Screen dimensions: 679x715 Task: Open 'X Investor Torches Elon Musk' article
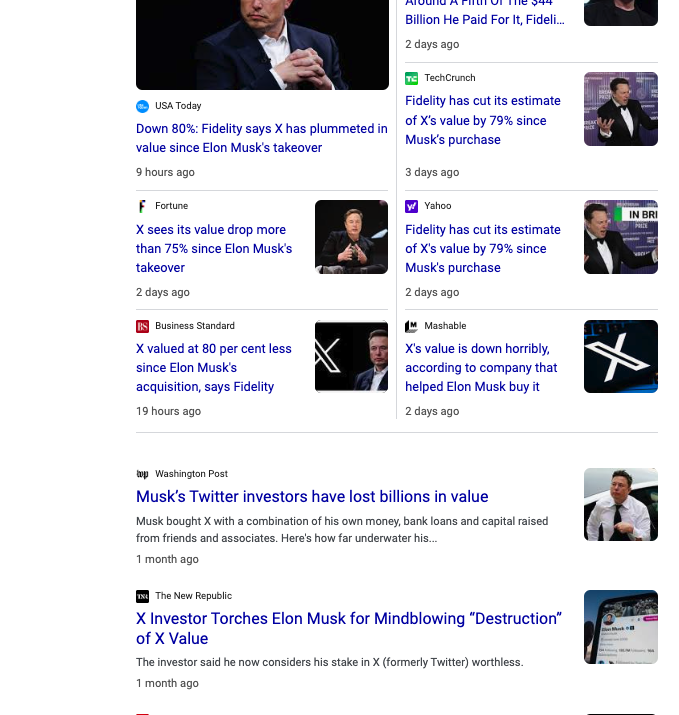(348, 628)
